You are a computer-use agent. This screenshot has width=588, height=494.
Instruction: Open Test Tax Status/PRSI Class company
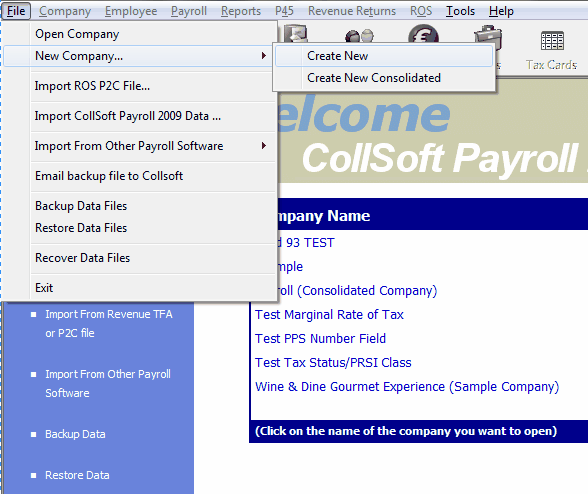[x=333, y=363]
